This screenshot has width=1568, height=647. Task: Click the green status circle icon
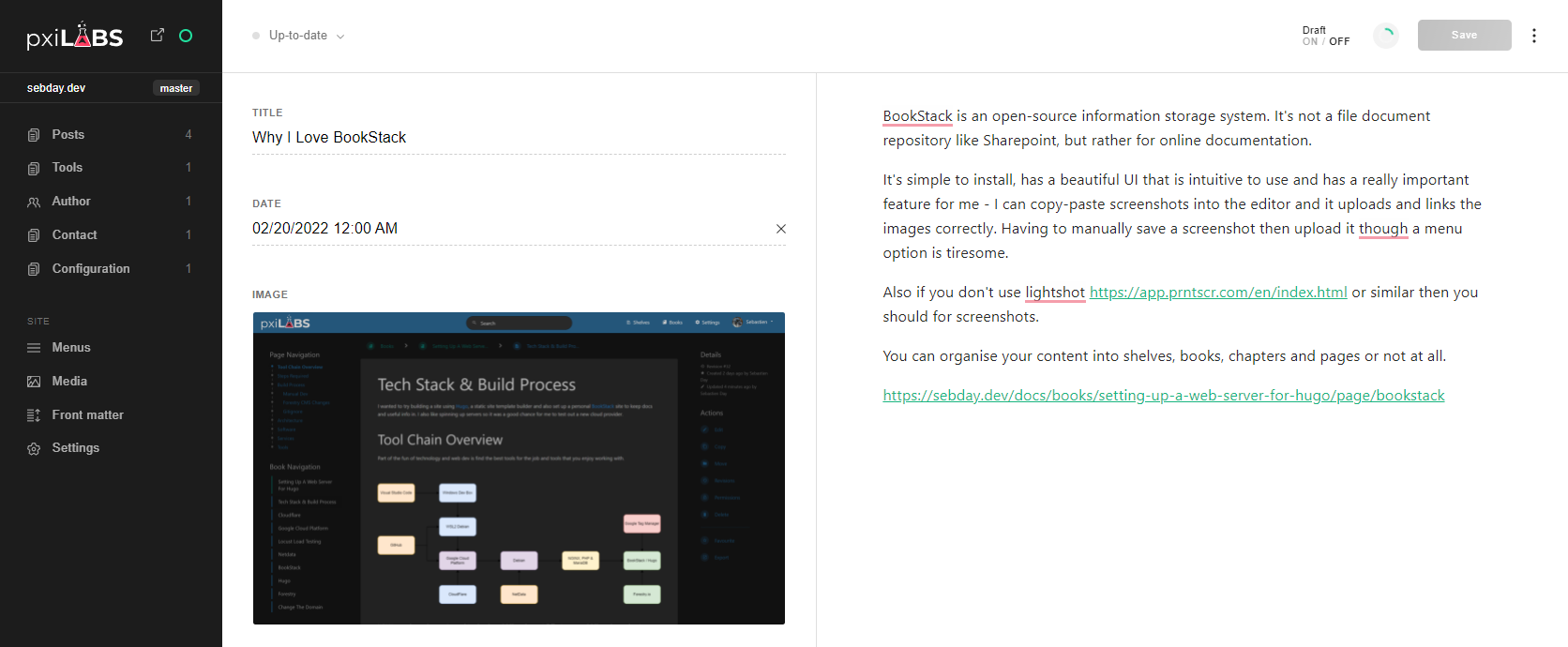point(186,36)
